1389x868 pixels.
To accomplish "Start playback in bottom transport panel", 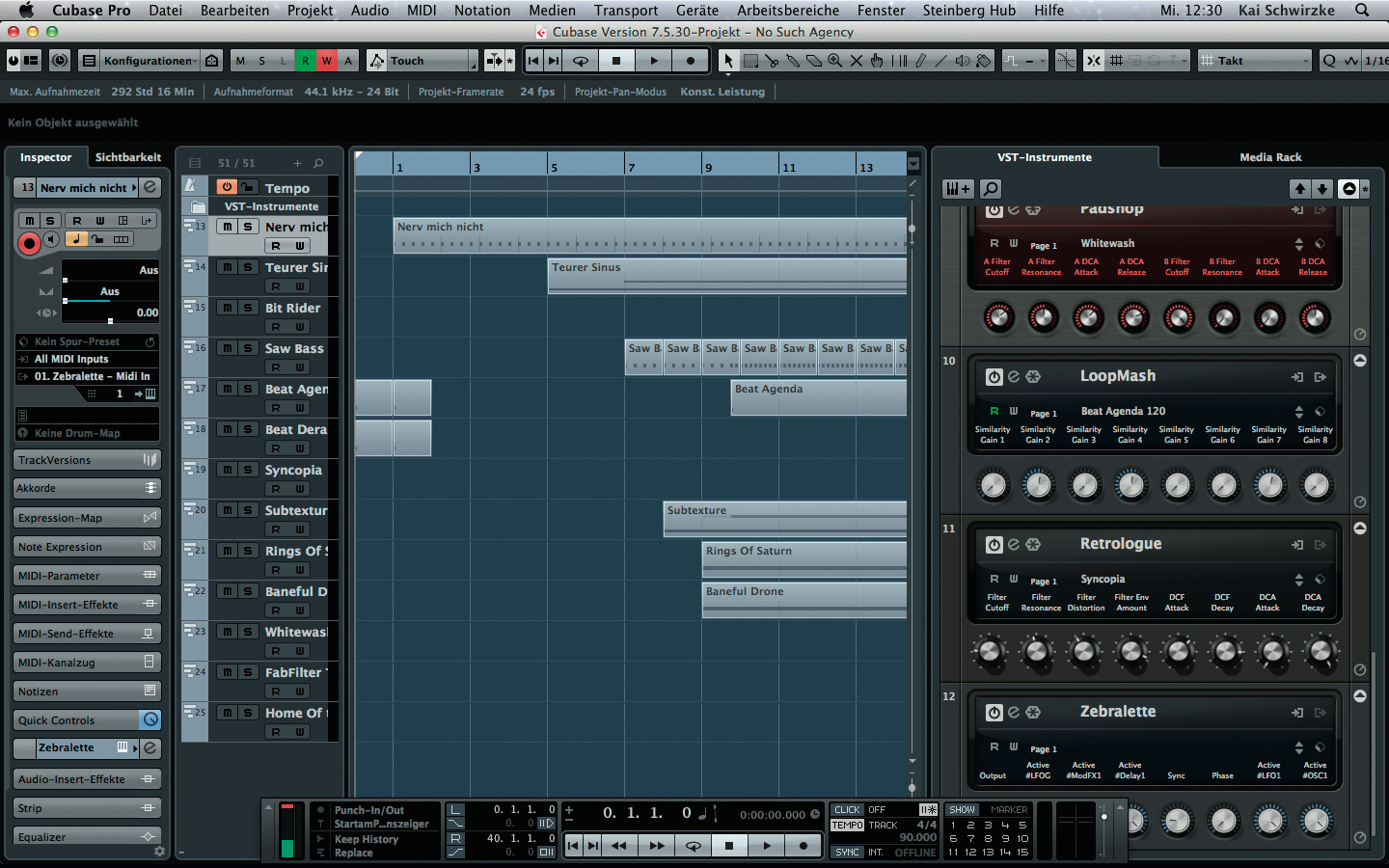I will click(x=767, y=846).
